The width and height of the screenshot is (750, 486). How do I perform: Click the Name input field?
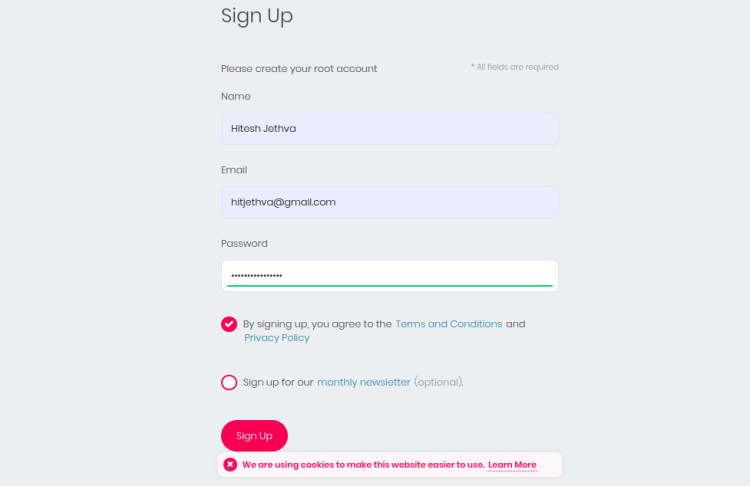tap(389, 129)
